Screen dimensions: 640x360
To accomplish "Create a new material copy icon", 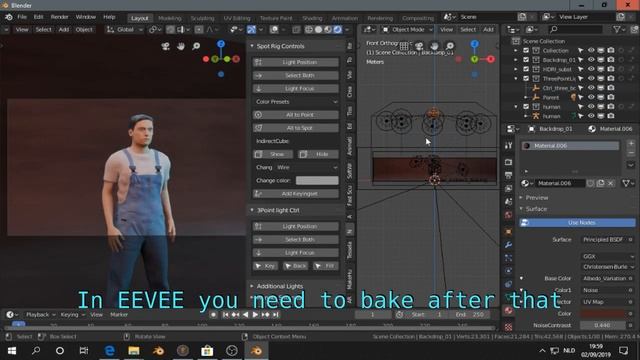I will coord(600,183).
